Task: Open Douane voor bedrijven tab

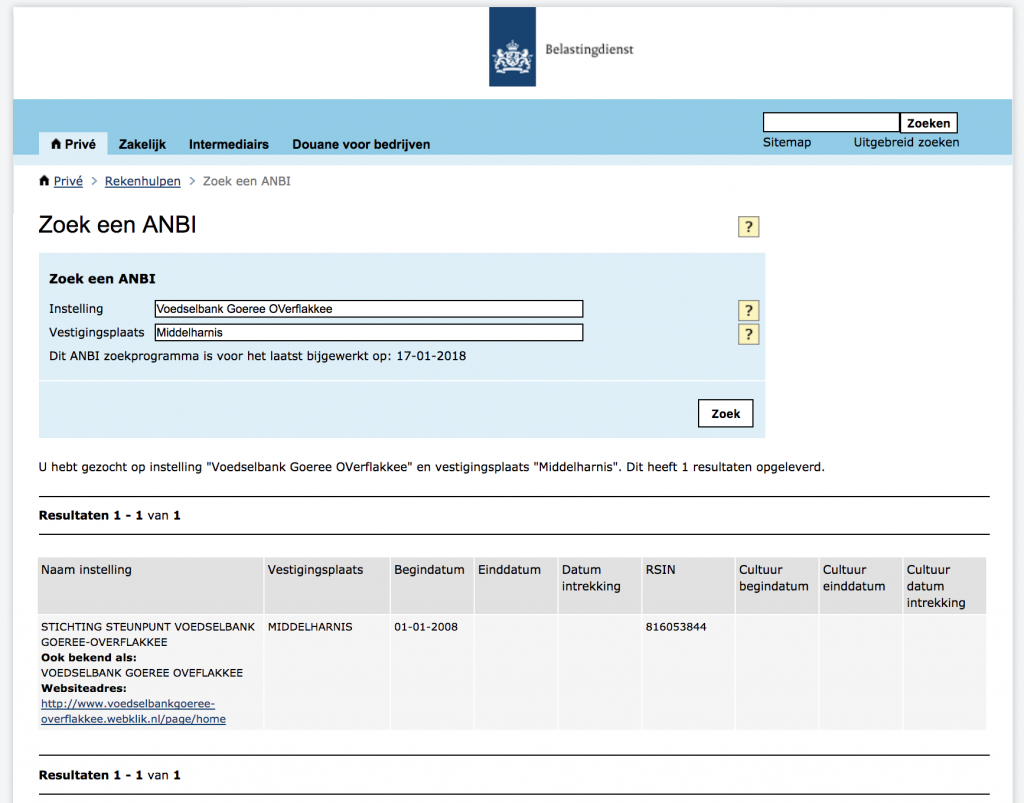Action: tap(361, 144)
